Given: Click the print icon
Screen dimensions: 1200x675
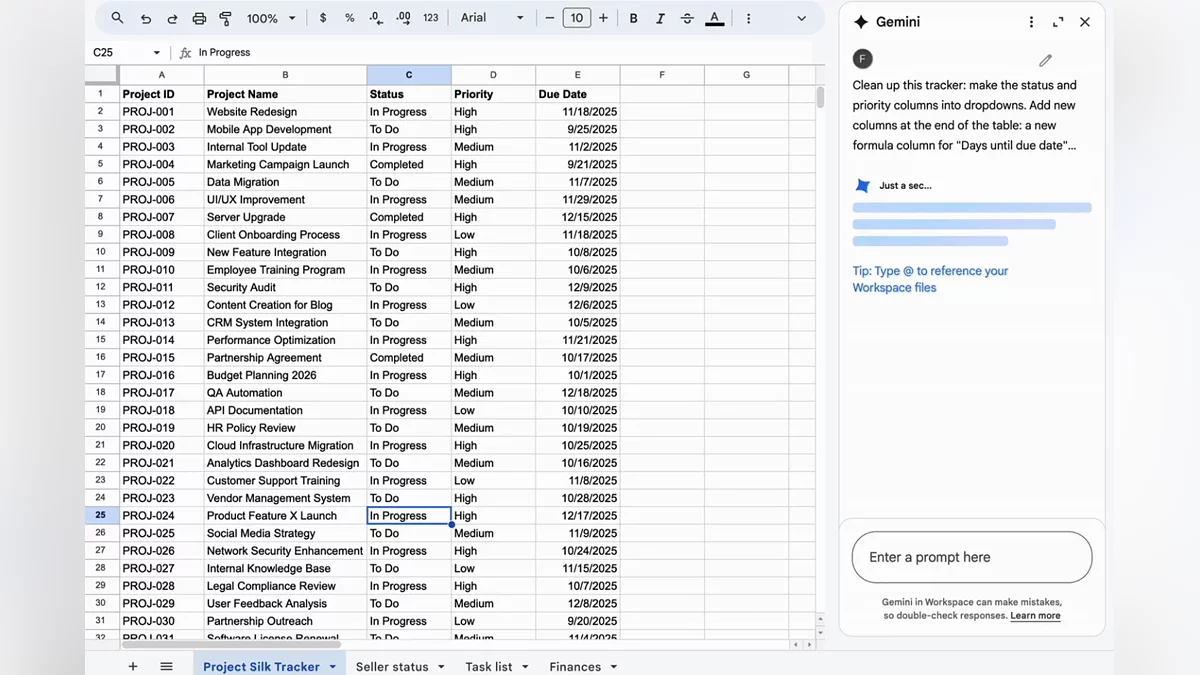Looking at the screenshot, I should pyautogui.click(x=199, y=18).
